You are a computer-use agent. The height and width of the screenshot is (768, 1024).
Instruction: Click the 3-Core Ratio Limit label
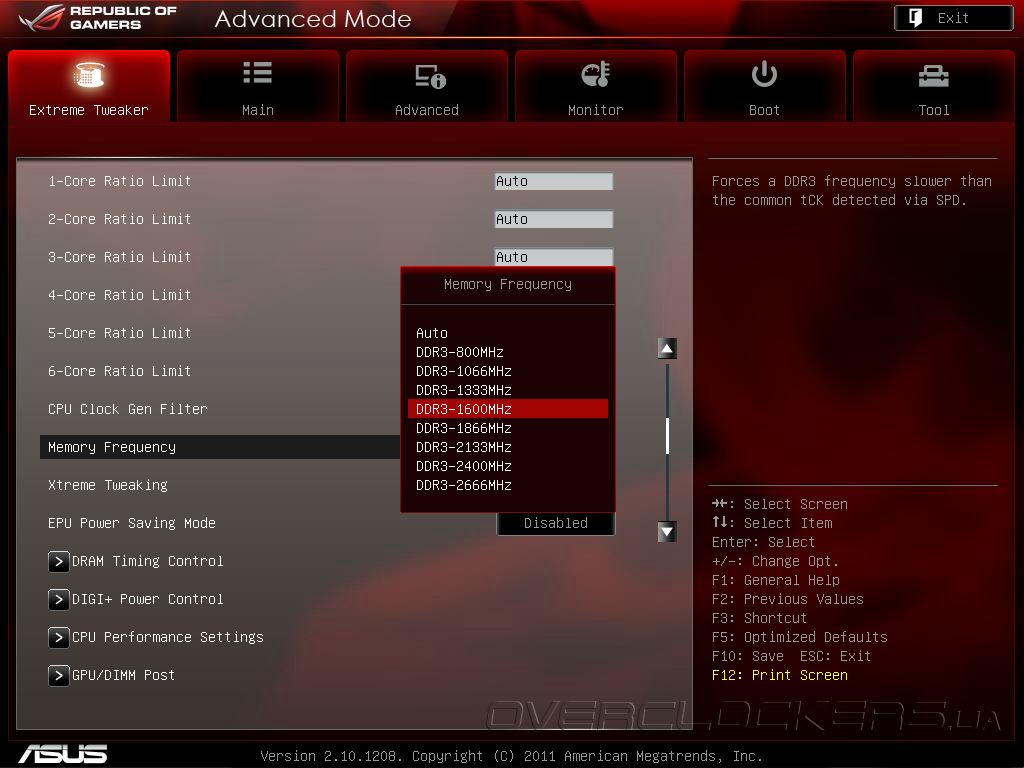pos(120,257)
